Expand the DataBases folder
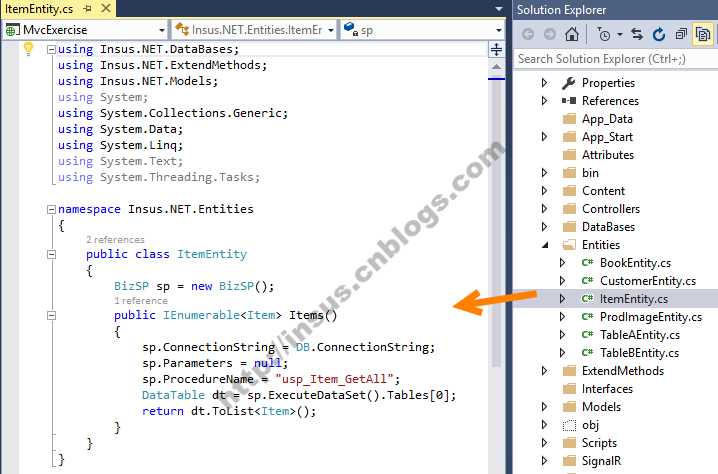 pos(544,227)
